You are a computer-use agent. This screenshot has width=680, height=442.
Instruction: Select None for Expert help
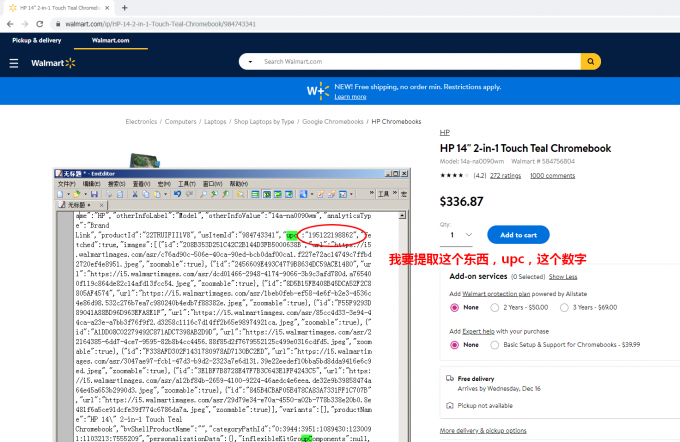[x=454, y=345]
